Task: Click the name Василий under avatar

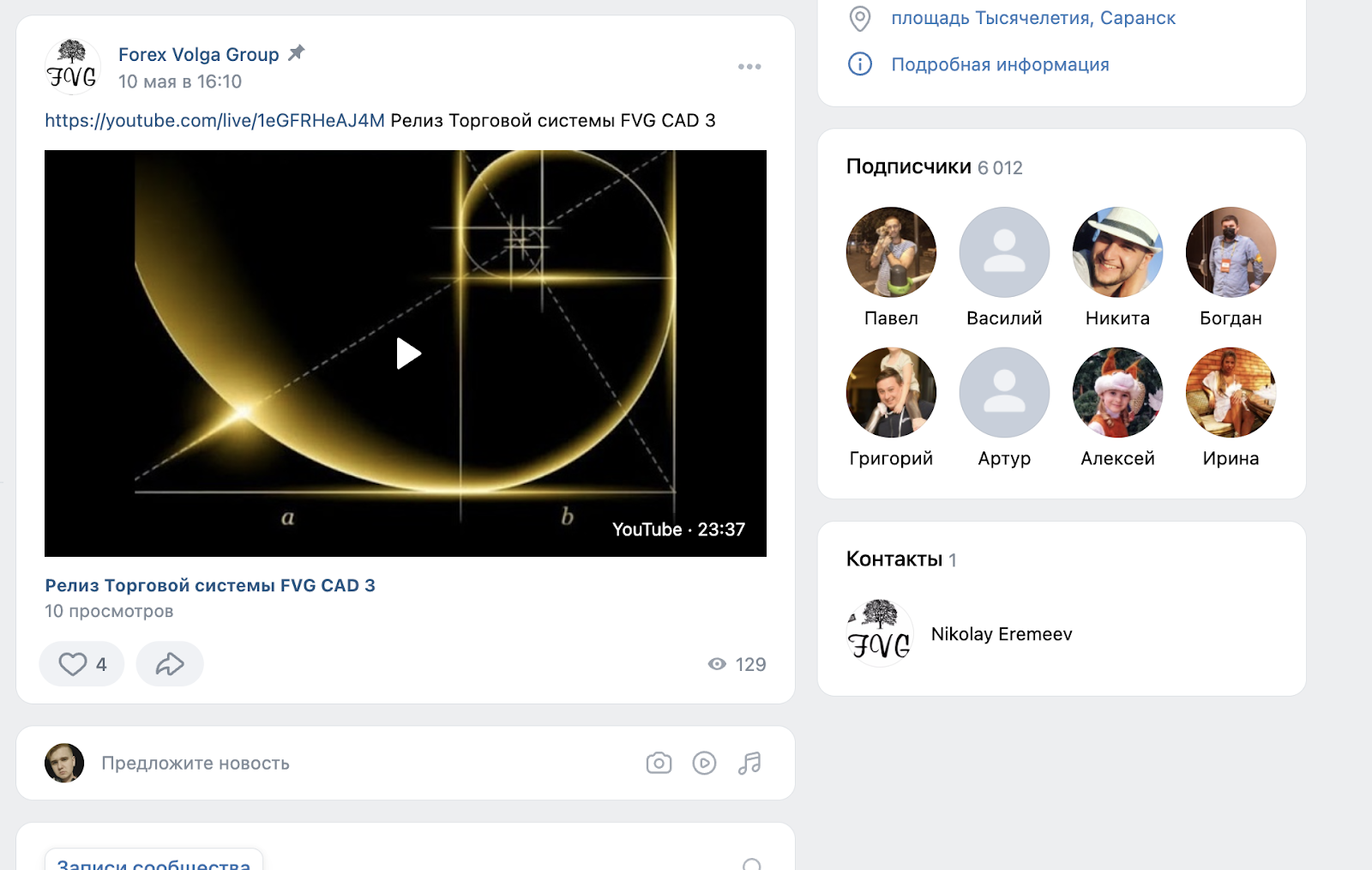Action: (1004, 318)
